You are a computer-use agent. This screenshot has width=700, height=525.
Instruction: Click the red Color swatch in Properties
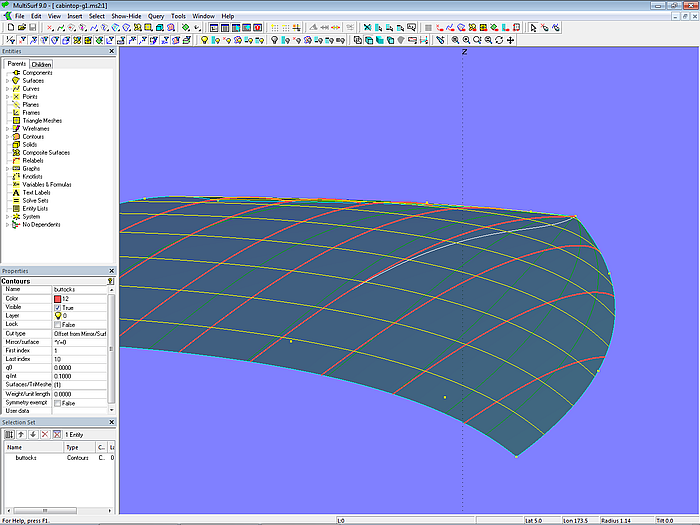click(x=57, y=298)
